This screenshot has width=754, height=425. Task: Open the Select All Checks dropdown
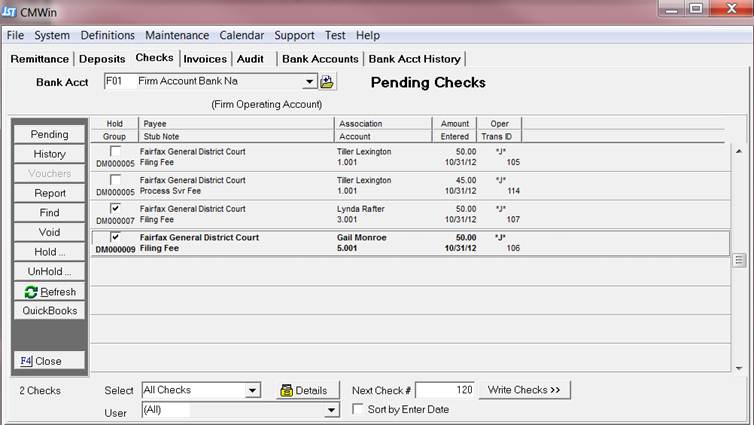pos(252,390)
